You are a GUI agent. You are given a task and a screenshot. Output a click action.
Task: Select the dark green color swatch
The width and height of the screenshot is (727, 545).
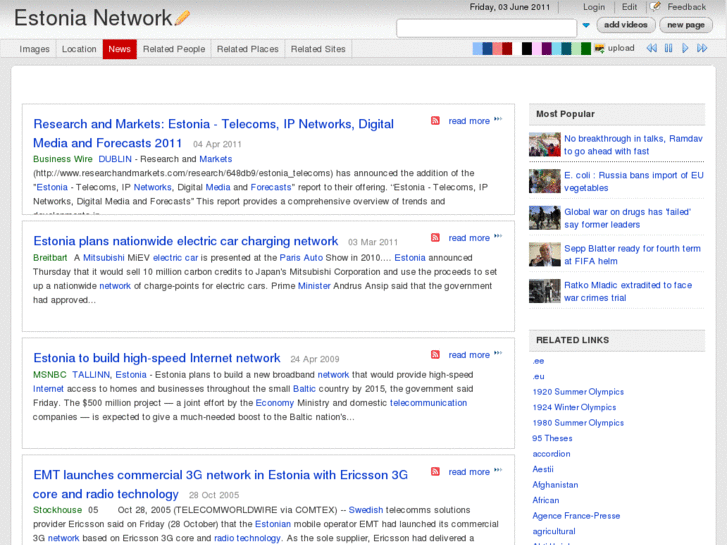[586, 49]
